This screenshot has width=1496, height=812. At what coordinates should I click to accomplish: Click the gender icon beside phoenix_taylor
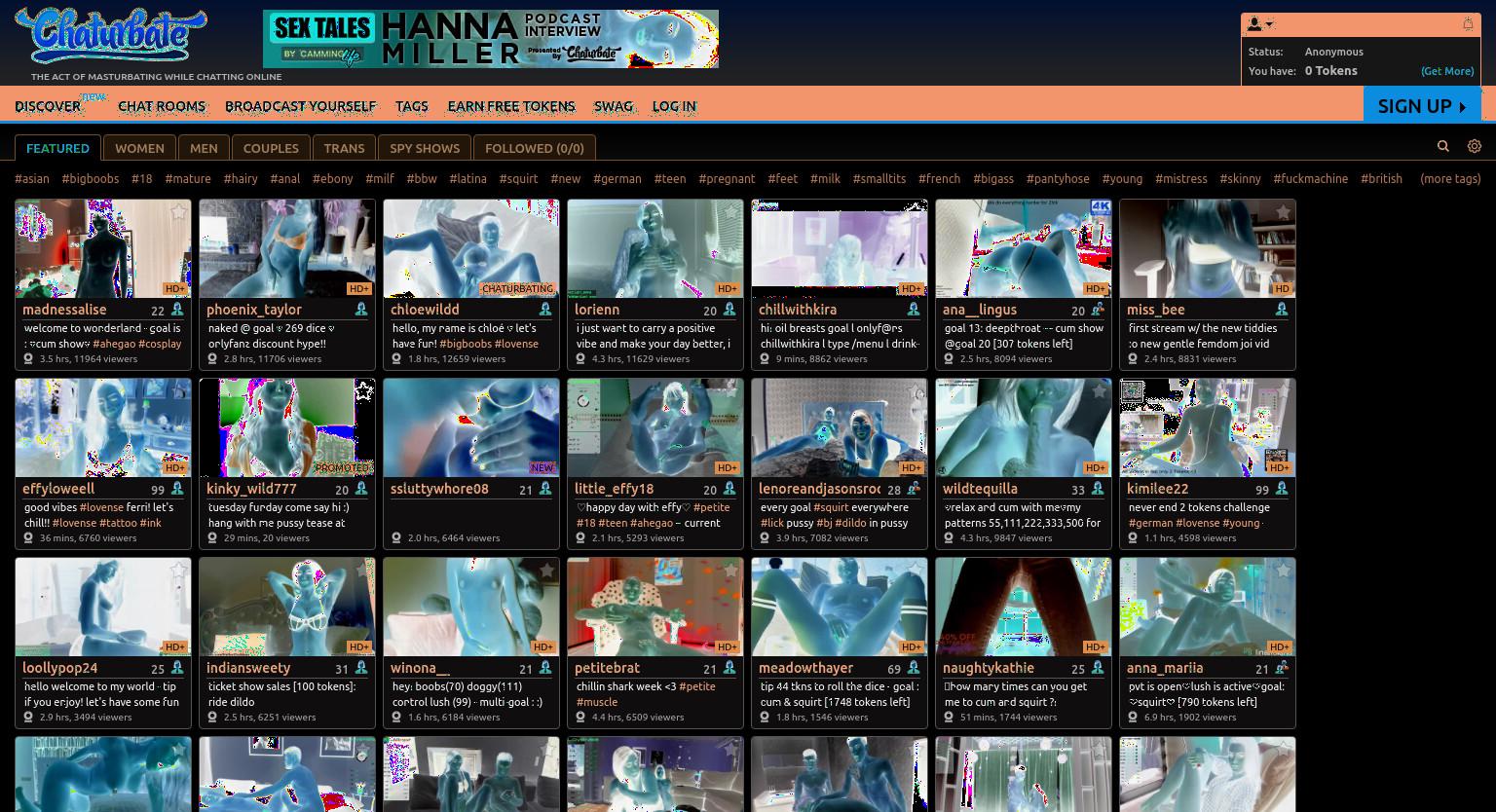[x=361, y=310]
